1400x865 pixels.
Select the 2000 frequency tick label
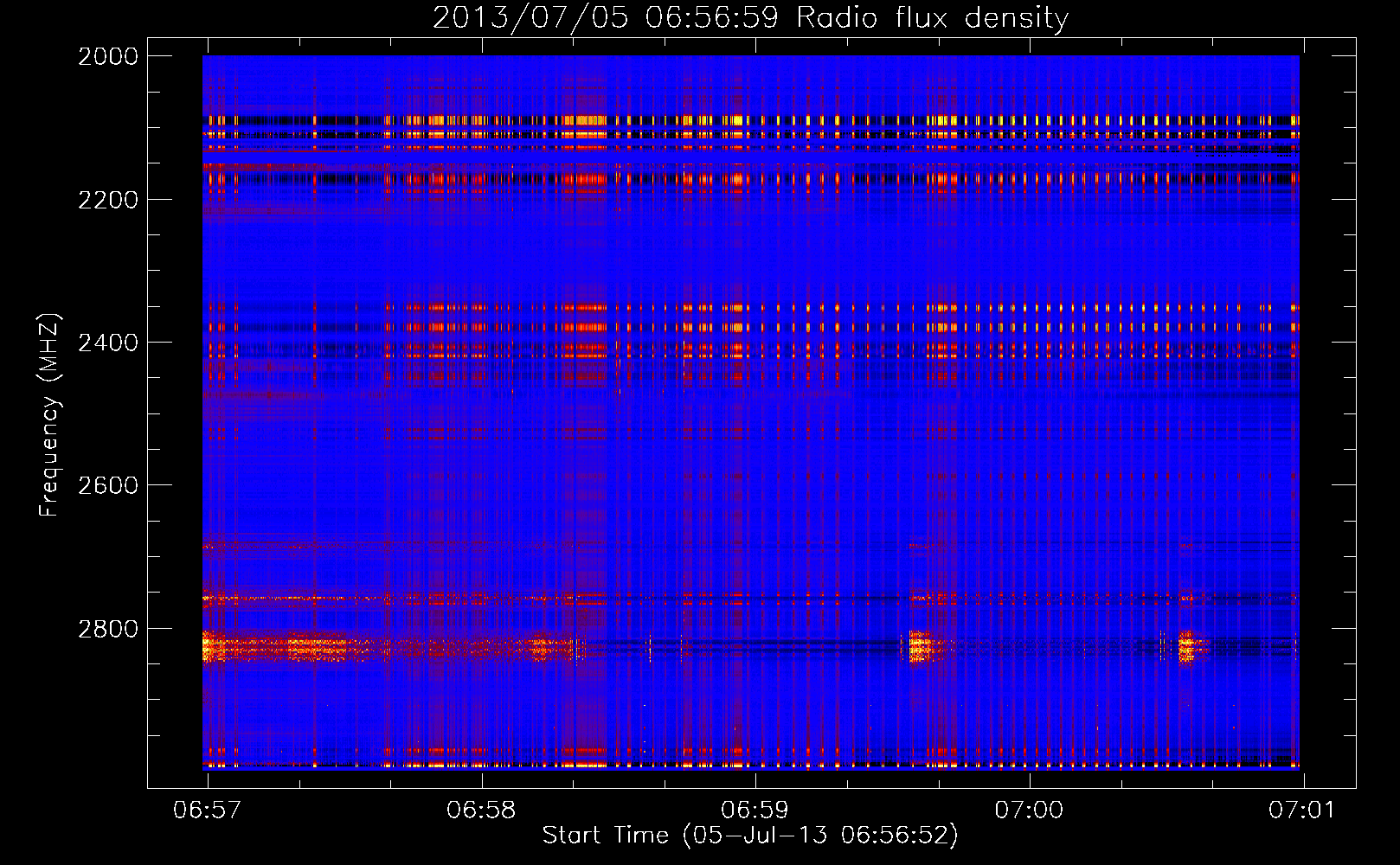click(x=108, y=56)
